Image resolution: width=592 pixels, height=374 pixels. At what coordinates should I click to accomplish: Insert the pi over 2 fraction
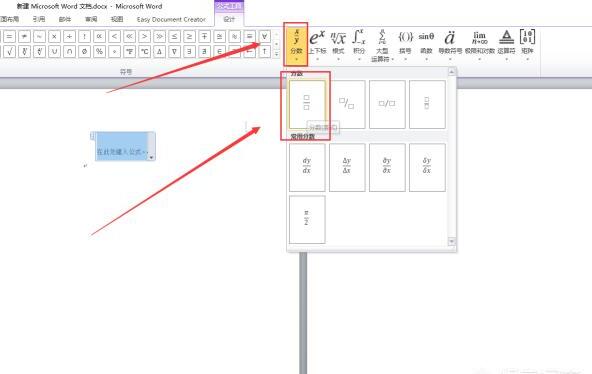click(x=307, y=219)
